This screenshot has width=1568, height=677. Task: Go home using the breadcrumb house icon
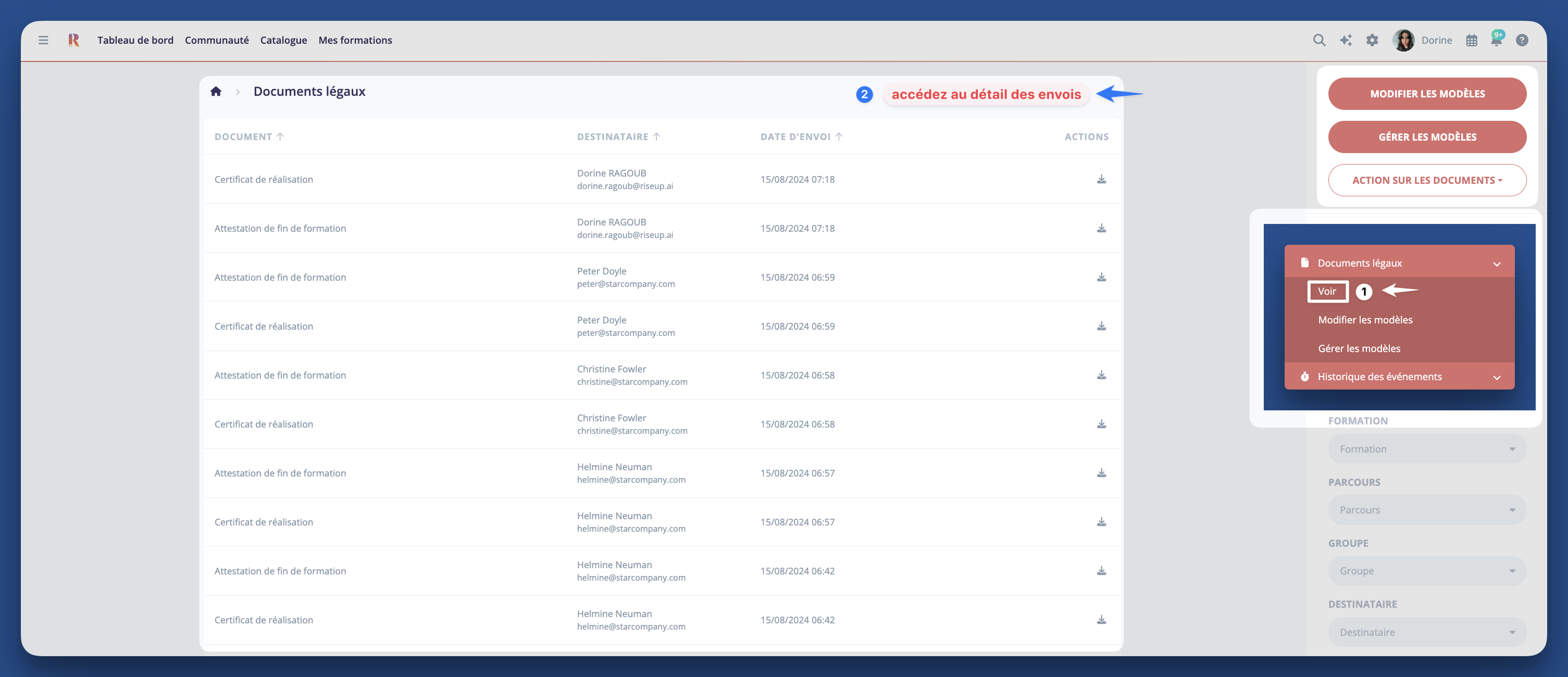pos(216,91)
